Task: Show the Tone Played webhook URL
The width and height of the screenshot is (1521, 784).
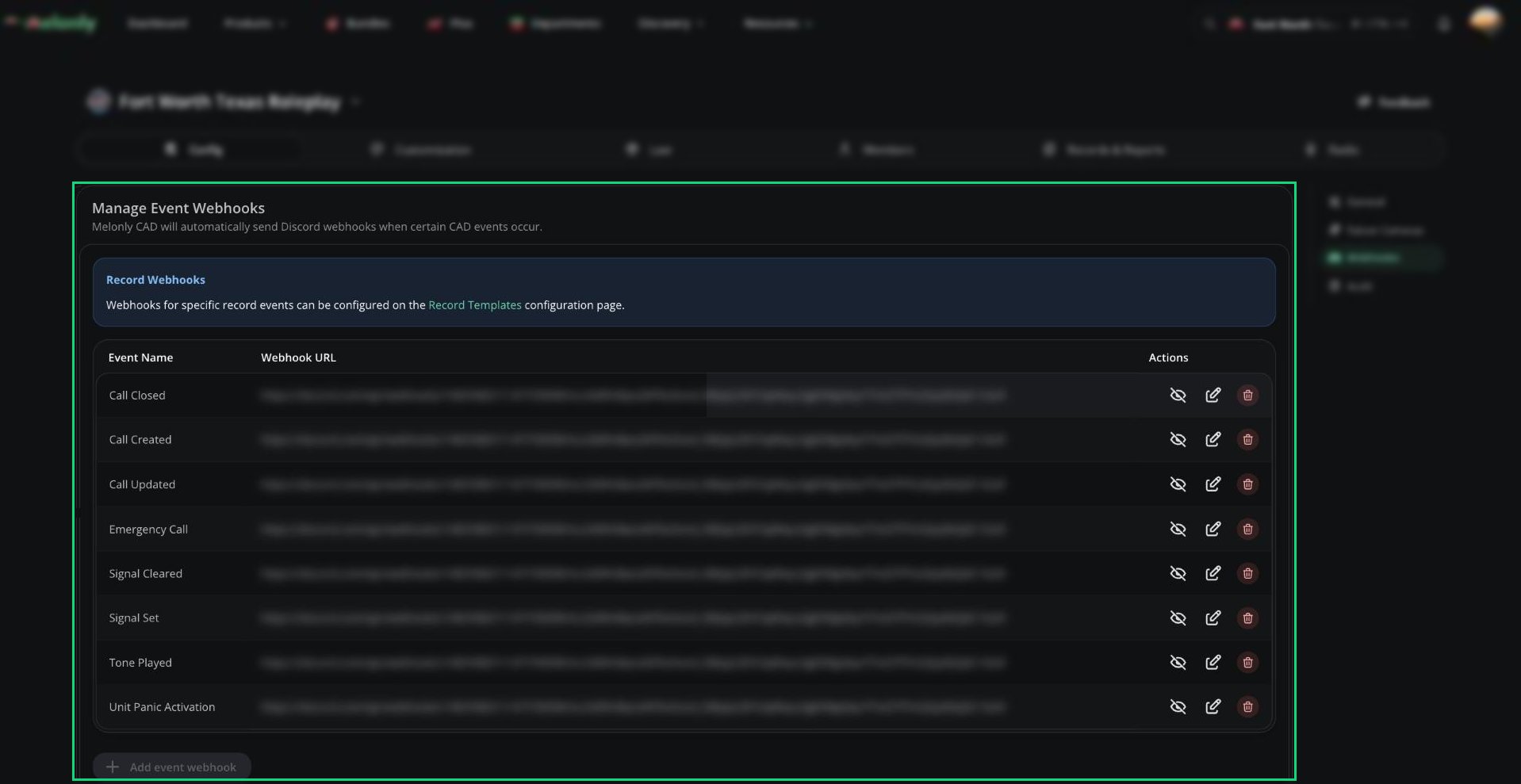Action: (1178, 662)
